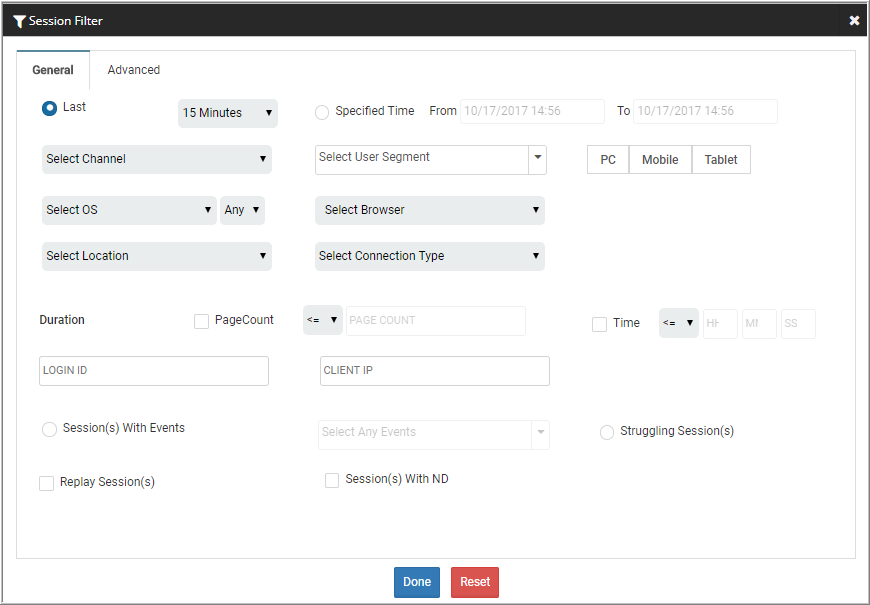870x605 pixels.
Task: Select the Last radio button
Action: point(49,108)
